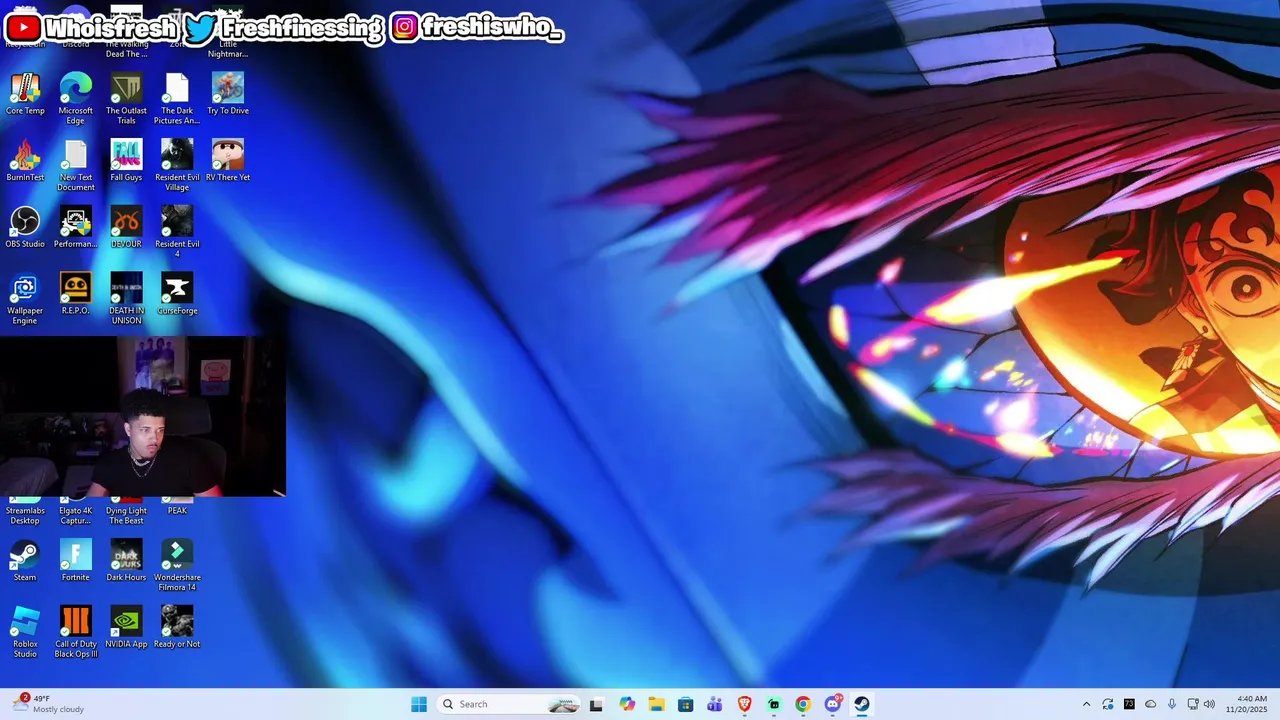Click the Streamlabs Desktop label
The width and height of the screenshot is (1280, 720).
(25, 516)
